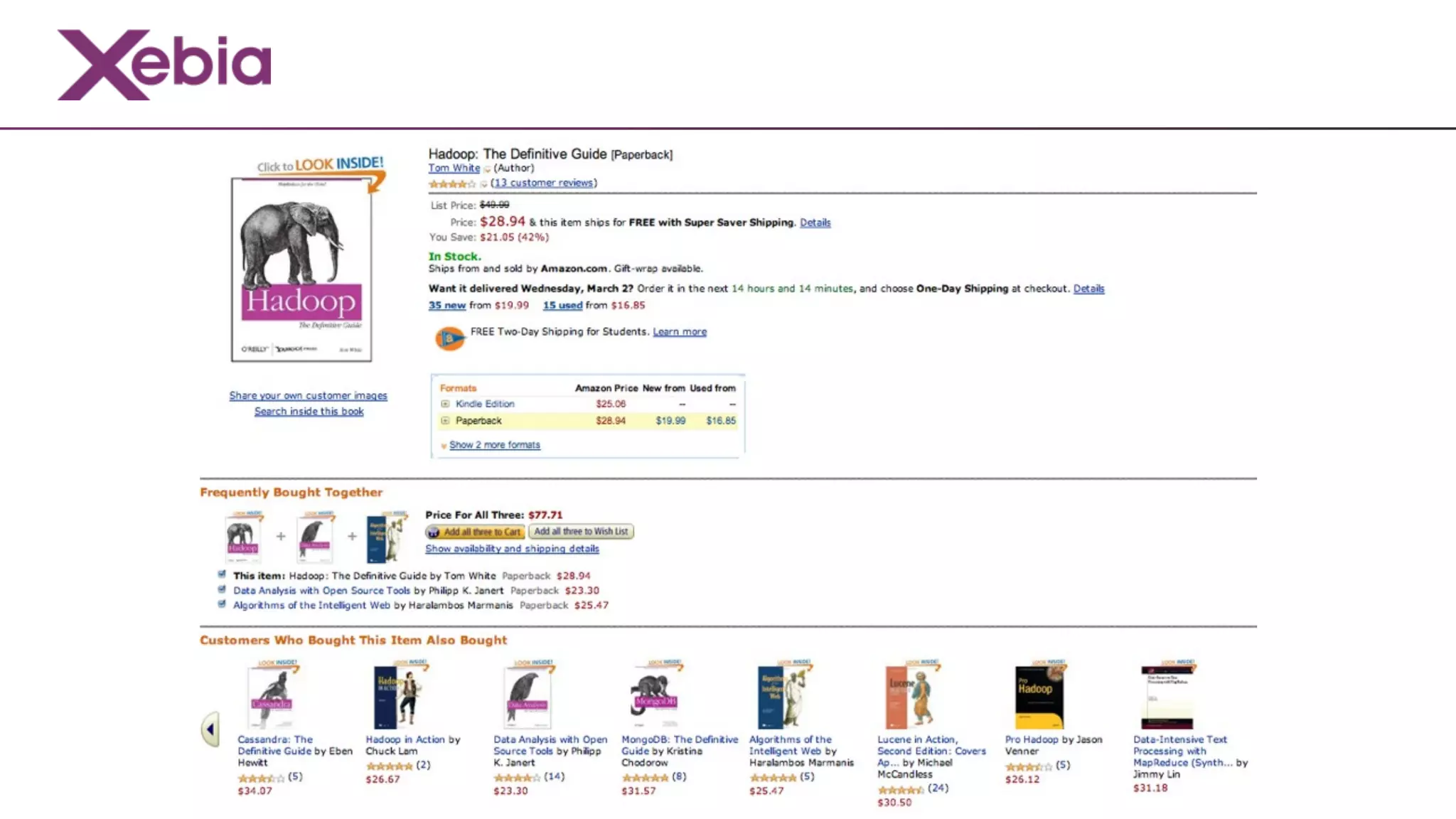Screen dimensions: 1456x819
Task: Expand the Paperback format row
Action: [445, 421]
